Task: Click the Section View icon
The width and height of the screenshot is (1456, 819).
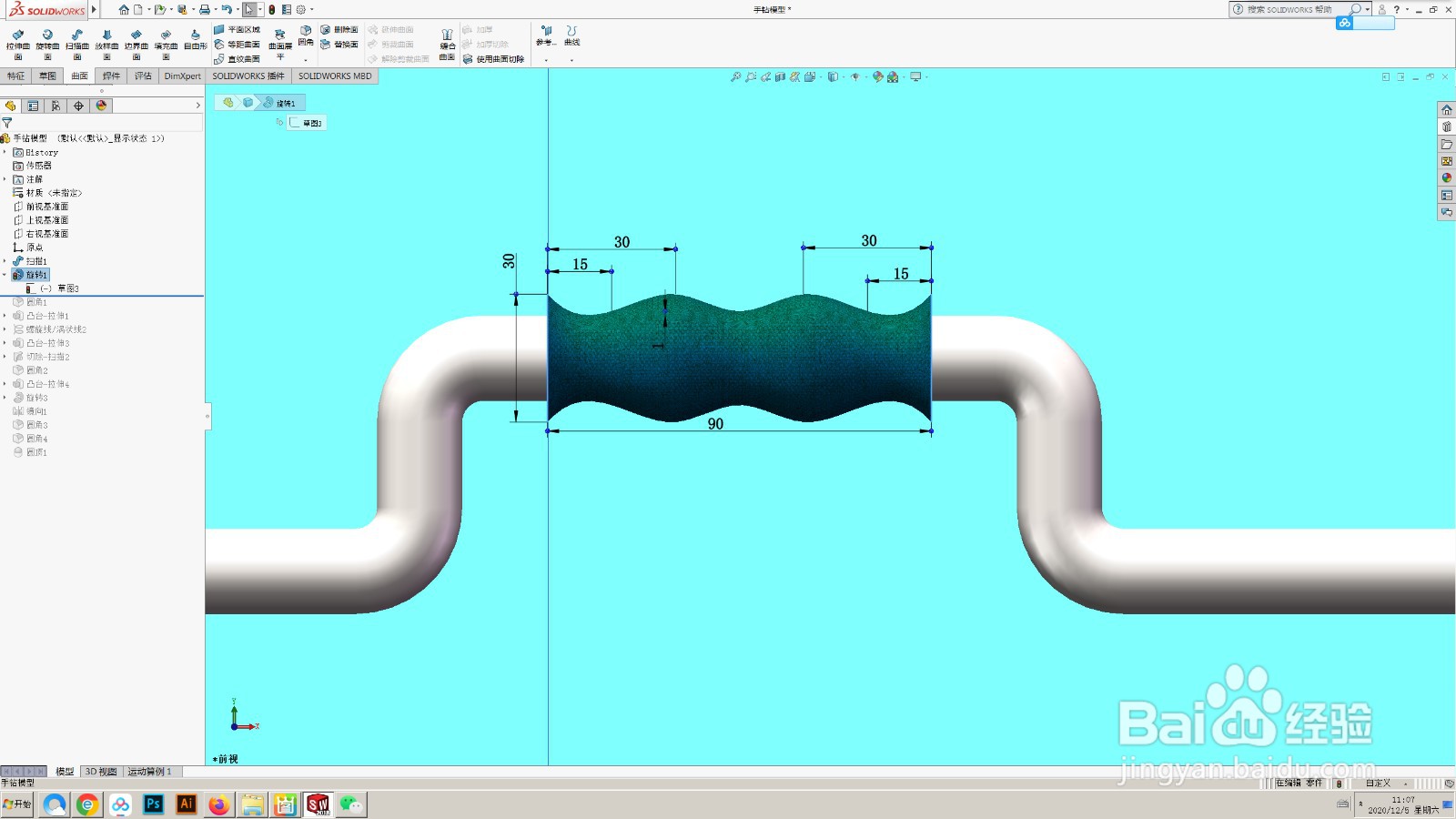Action: pos(780,77)
